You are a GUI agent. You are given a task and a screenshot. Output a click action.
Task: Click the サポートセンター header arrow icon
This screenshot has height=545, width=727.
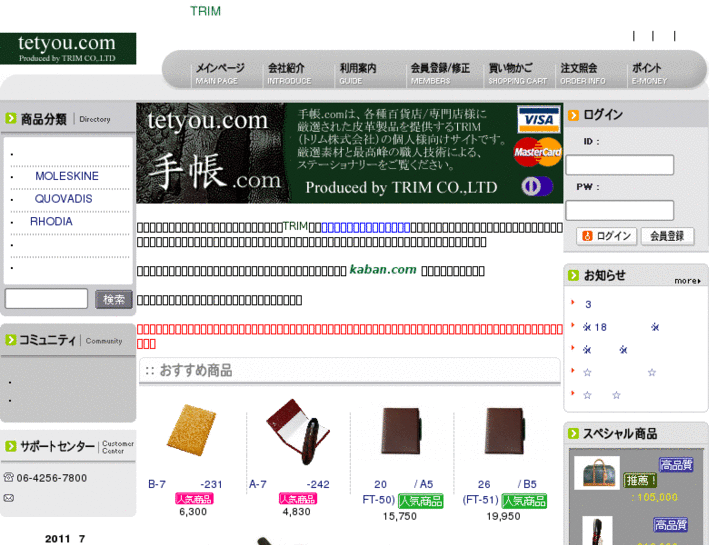click(x=11, y=446)
